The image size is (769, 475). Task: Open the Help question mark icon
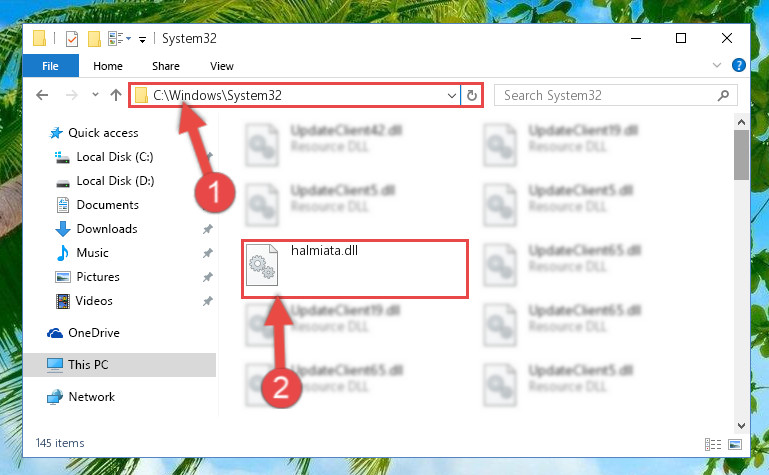coord(739,65)
